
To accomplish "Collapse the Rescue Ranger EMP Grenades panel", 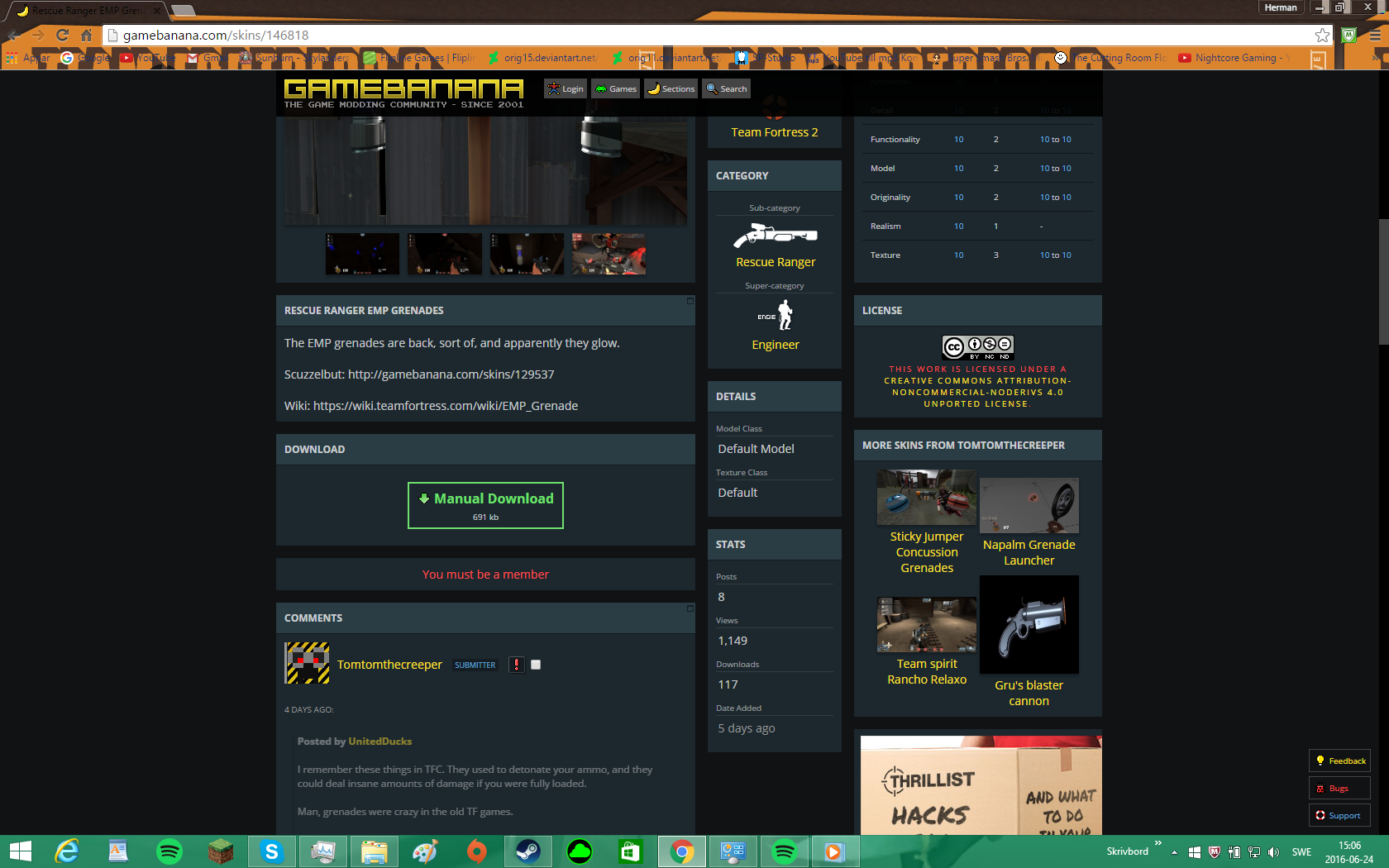I will pyautogui.click(x=690, y=301).
